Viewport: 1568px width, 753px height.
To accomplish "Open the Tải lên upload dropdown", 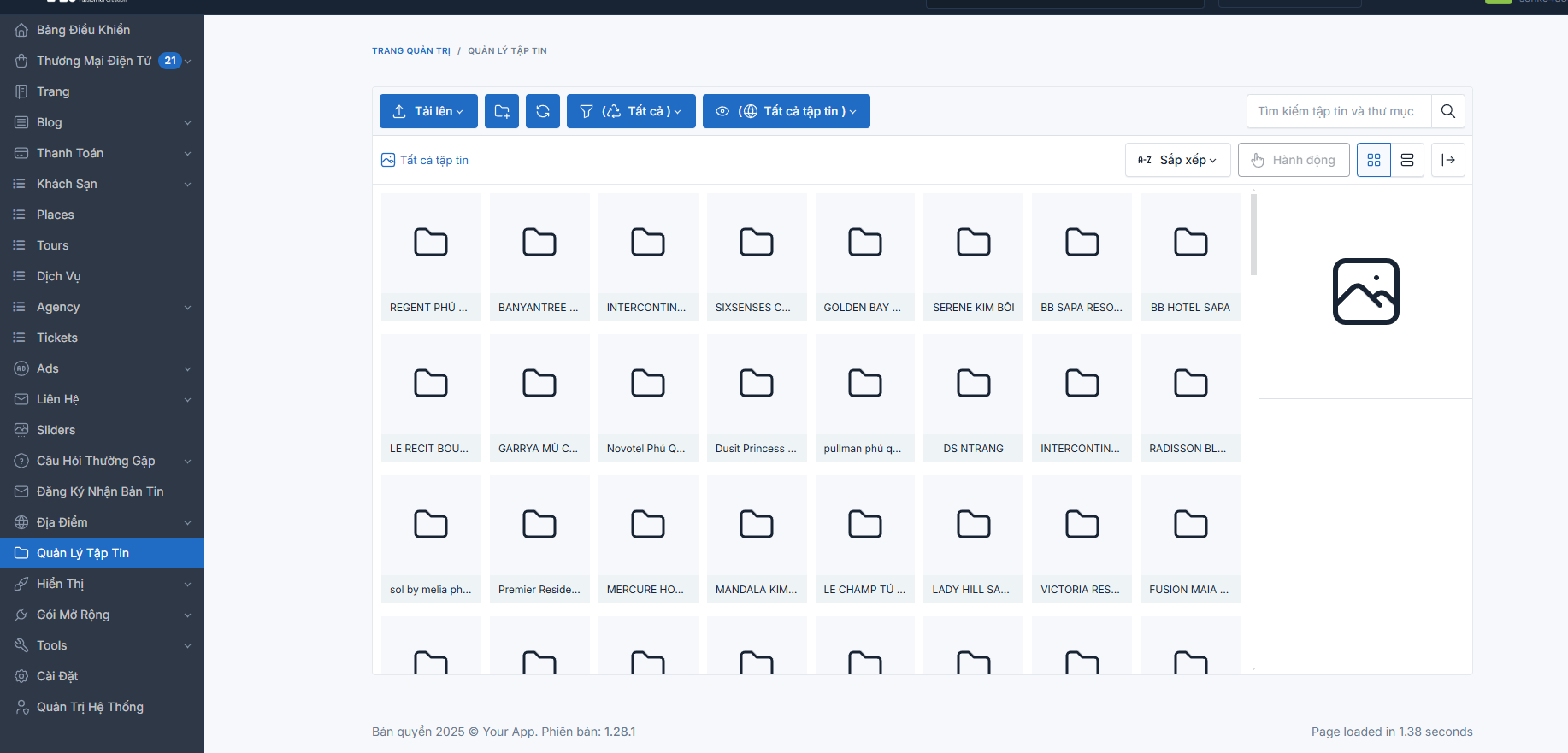I will (428, 111).
